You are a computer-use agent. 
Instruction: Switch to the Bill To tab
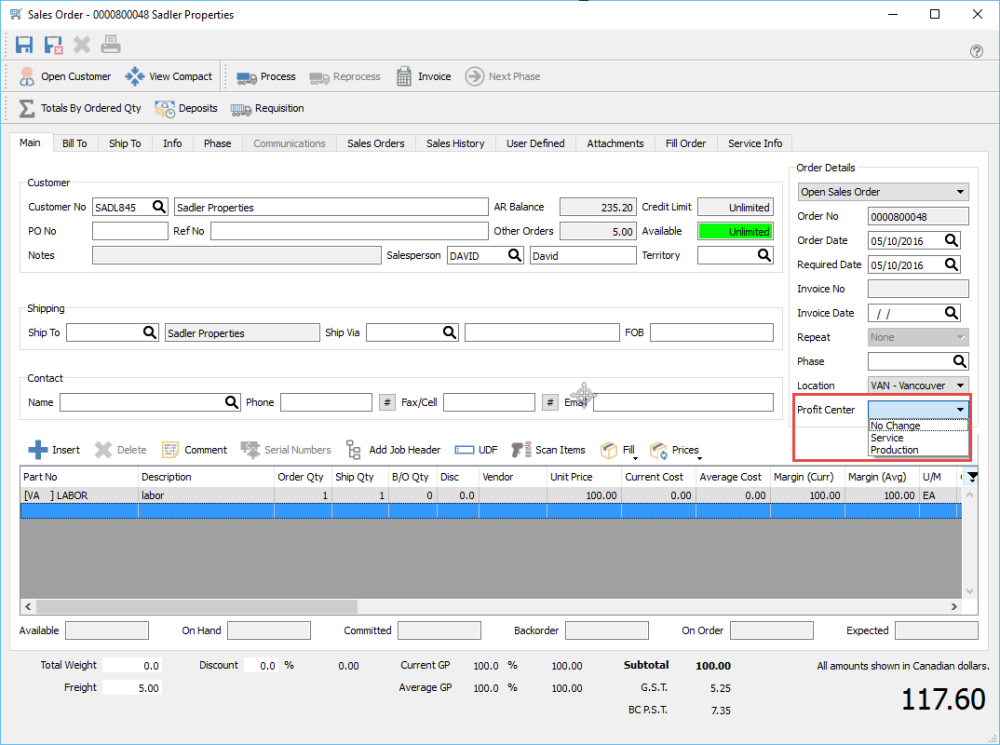point(75,144)
